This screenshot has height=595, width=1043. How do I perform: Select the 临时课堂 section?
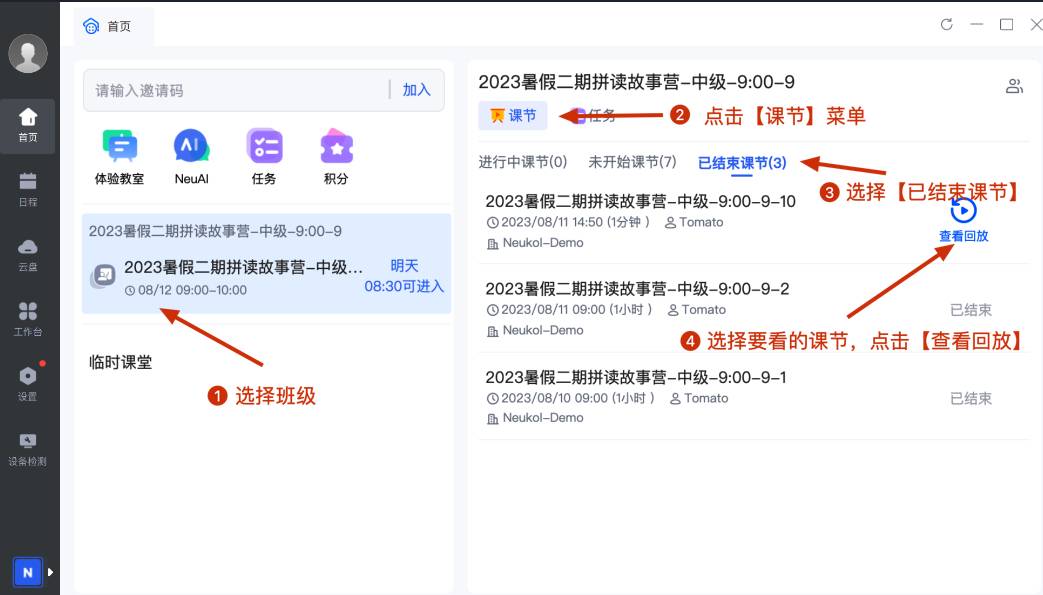120,362
